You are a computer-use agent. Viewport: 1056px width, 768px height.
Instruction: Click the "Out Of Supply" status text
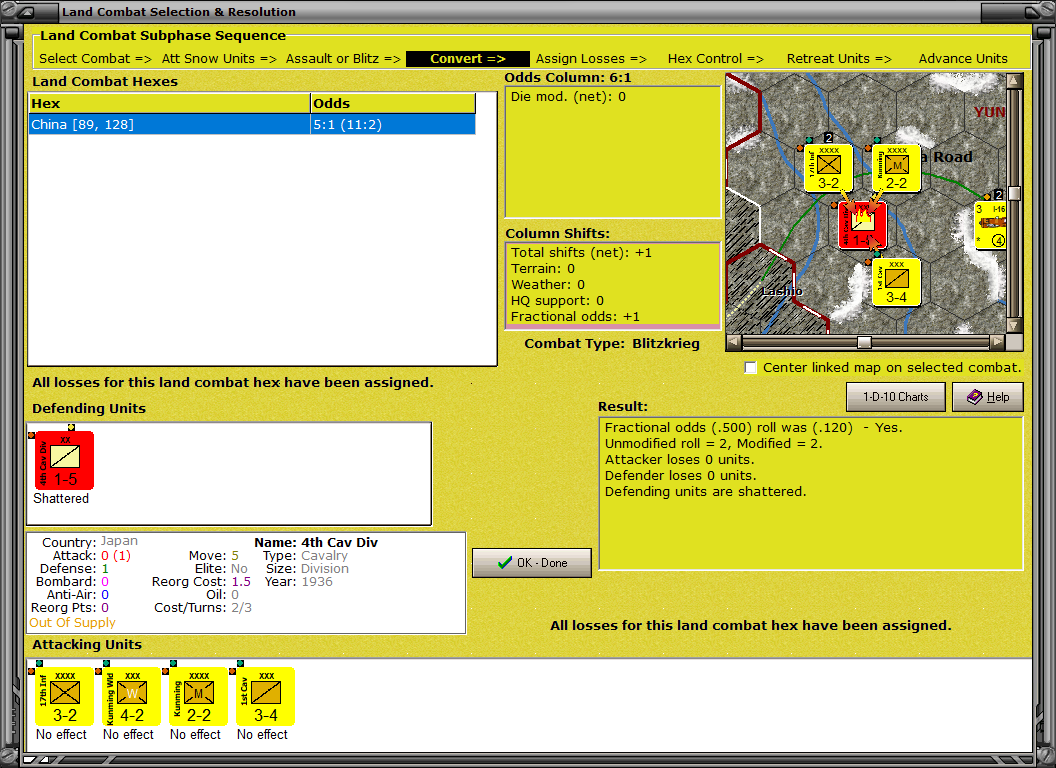(73, 622)
